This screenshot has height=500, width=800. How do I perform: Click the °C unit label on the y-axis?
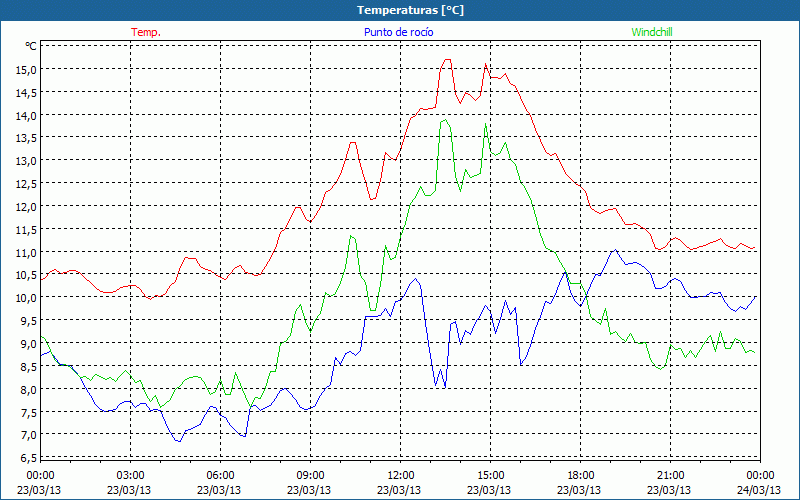(x=31, y=46)
